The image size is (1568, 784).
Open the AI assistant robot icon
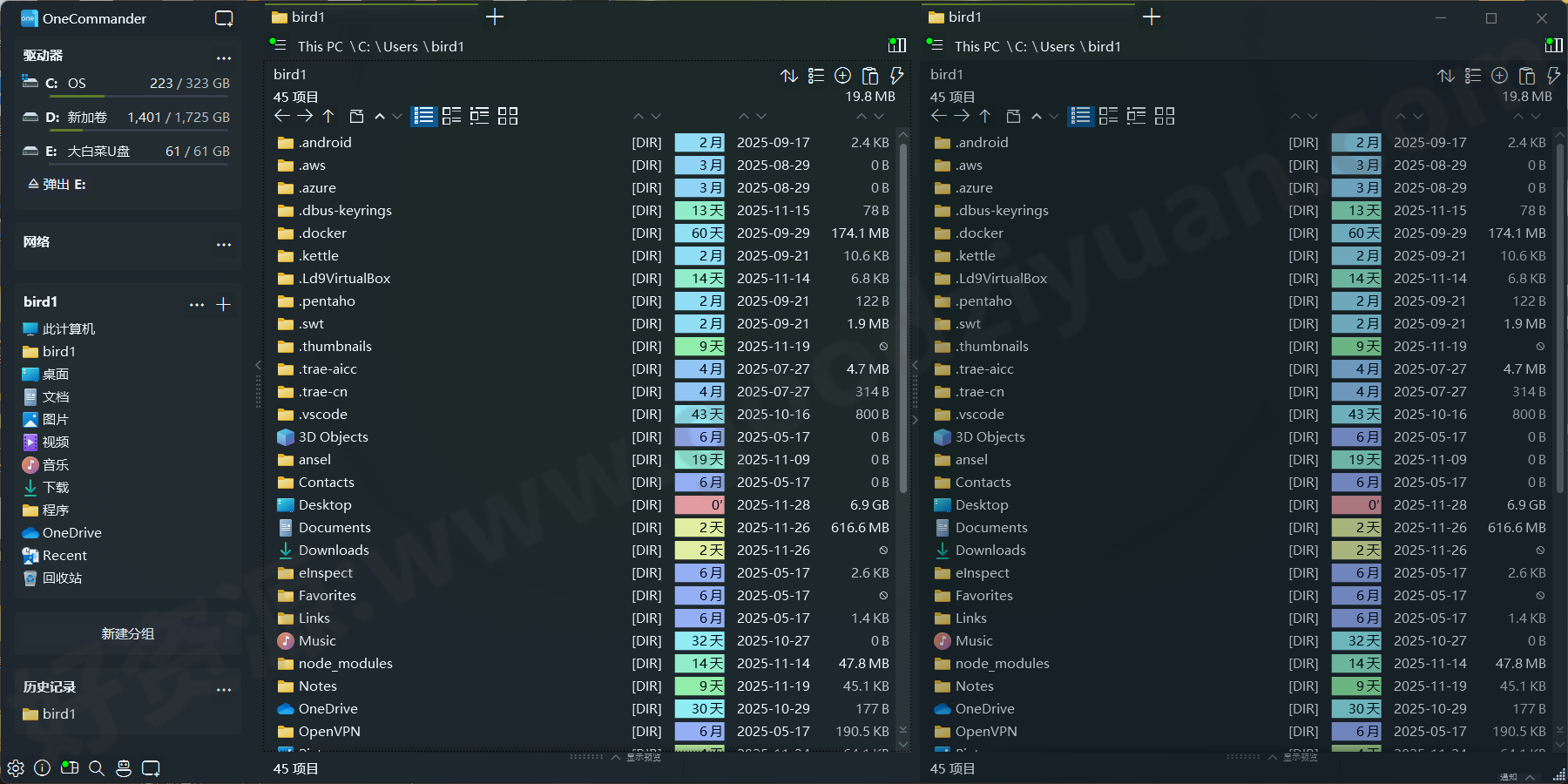click(123, 768)
